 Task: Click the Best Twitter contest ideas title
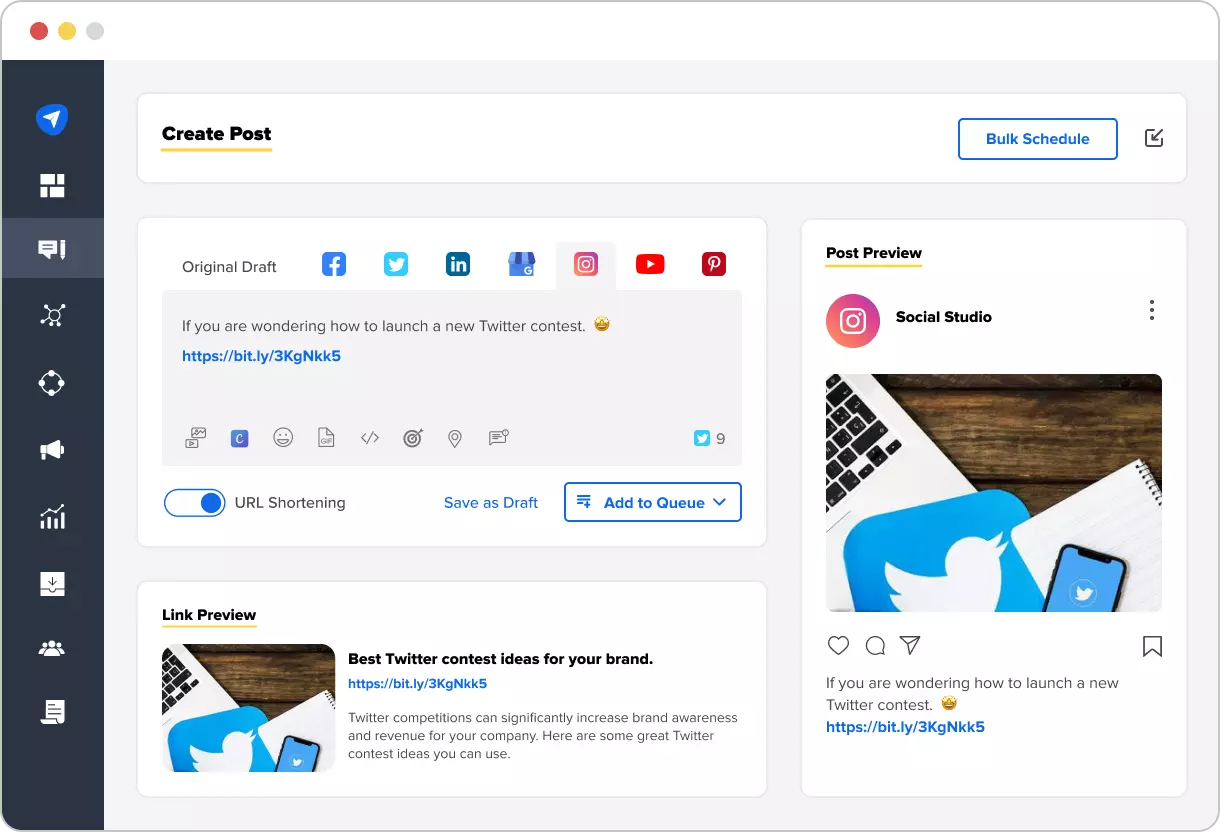tap(500, 659)
